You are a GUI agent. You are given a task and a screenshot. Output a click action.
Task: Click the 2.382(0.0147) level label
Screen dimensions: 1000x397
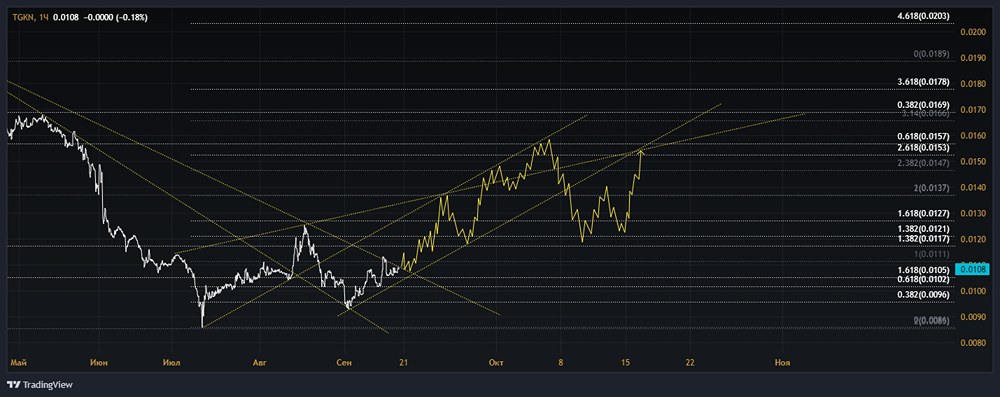coord(923,163)
